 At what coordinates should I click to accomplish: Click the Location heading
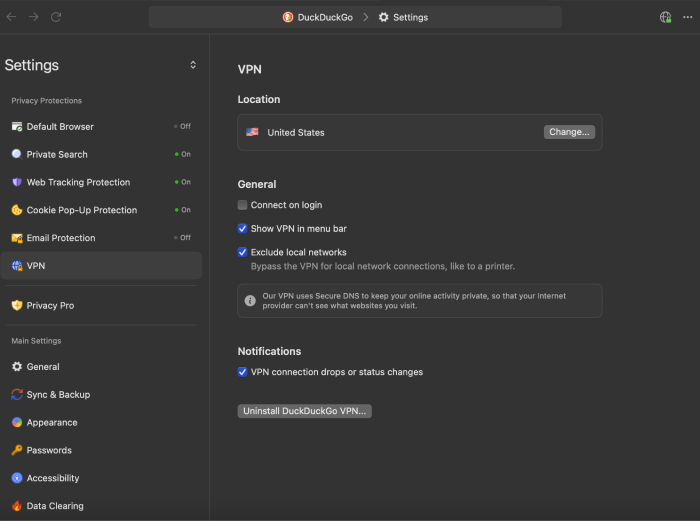pos(259,99)
